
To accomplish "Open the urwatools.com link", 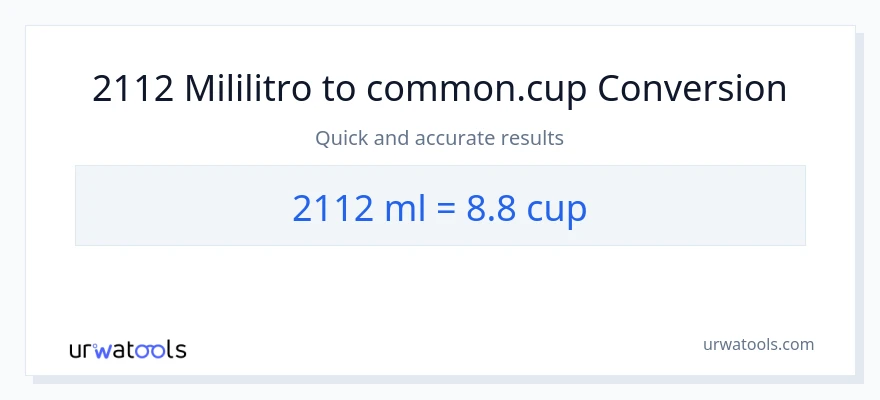I will pos(759,344).
